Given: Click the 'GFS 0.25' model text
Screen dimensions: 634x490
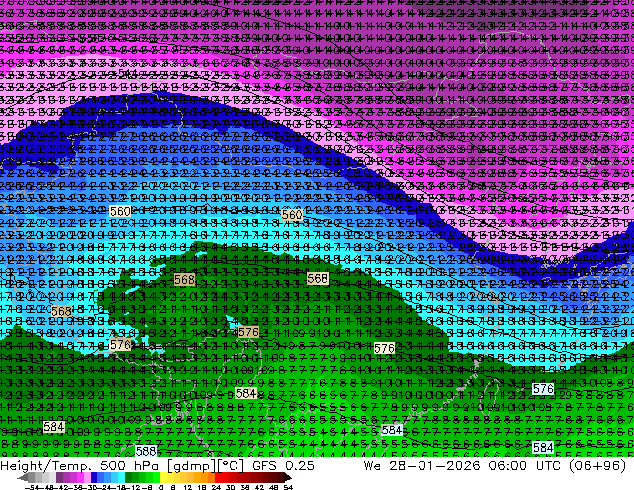Looking at the screenshot, I should 283,465.
